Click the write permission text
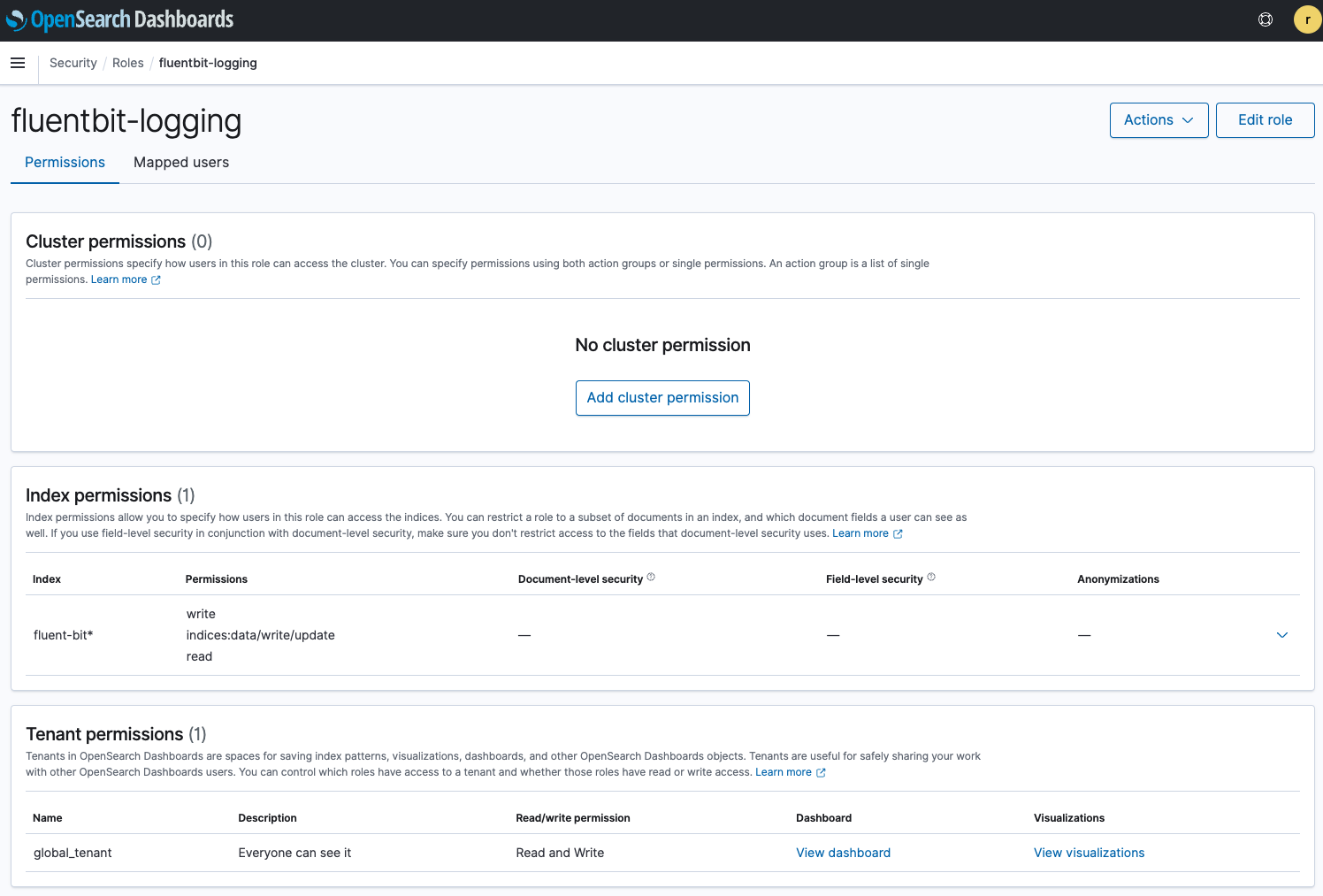Screen dimensions: 1323x896 (x=201, y=614)
